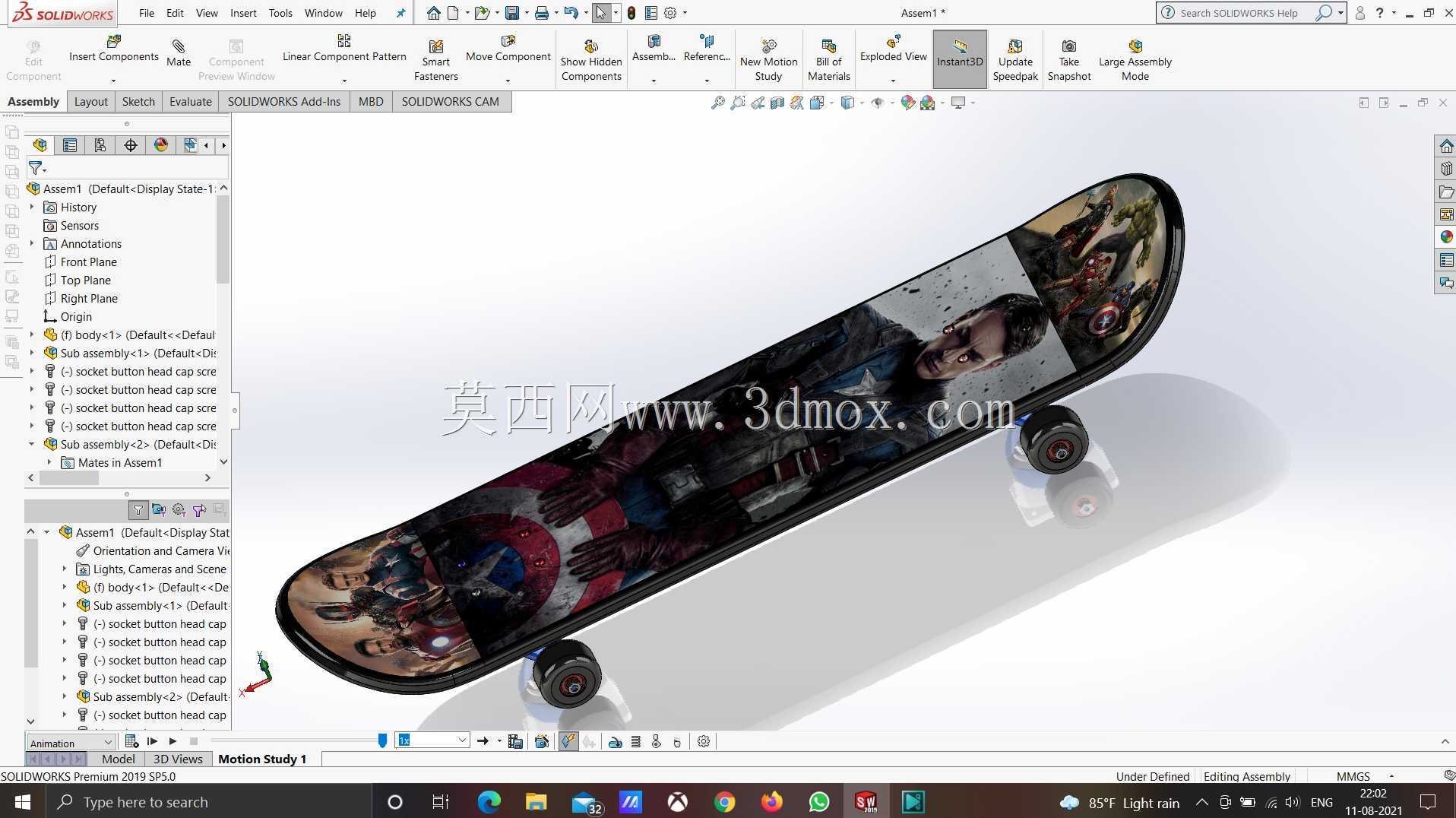Open Tools menu
1456x818 pixels.
click(x=280, y=13)
